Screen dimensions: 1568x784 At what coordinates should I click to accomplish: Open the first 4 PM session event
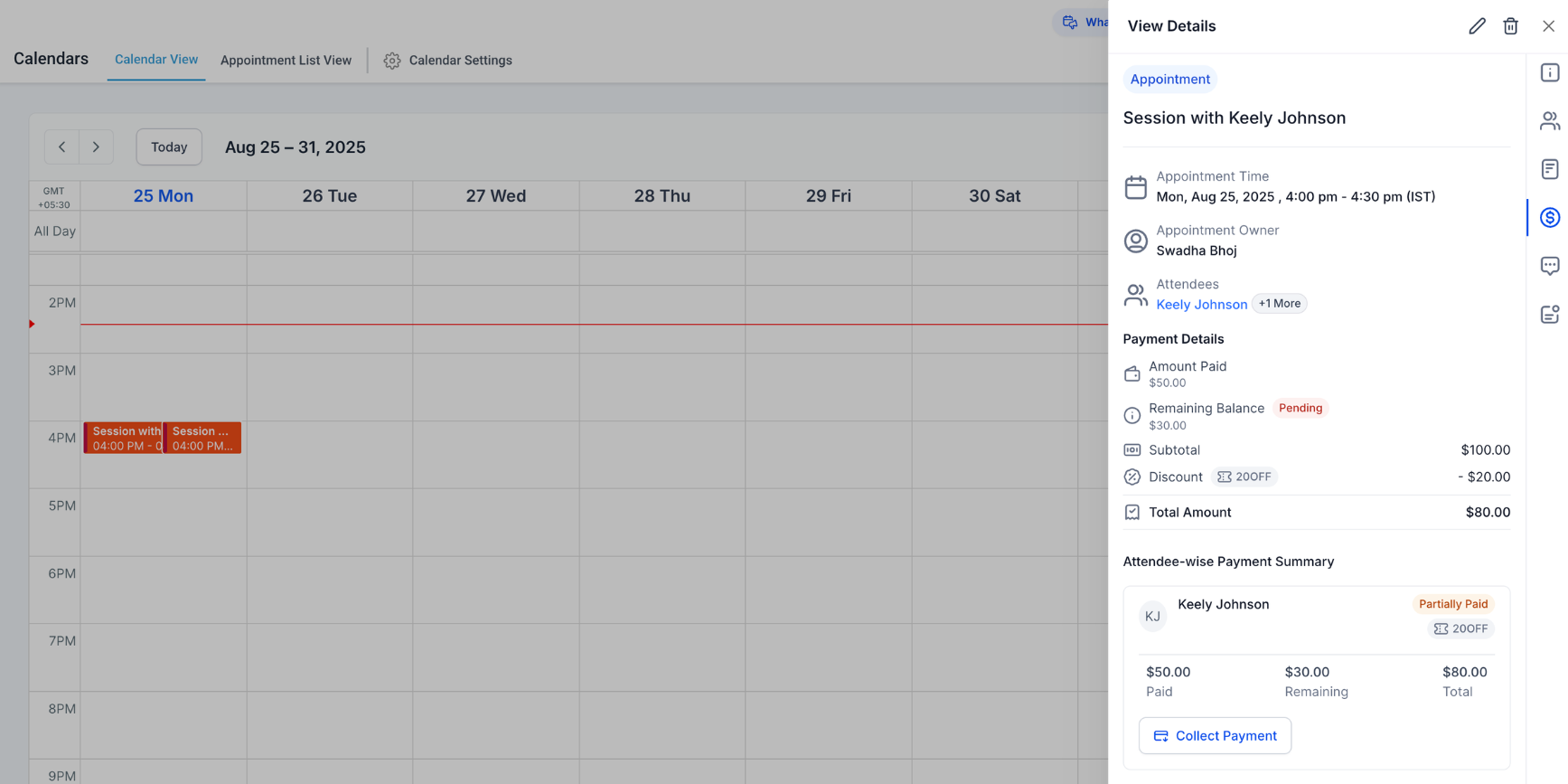124,438
